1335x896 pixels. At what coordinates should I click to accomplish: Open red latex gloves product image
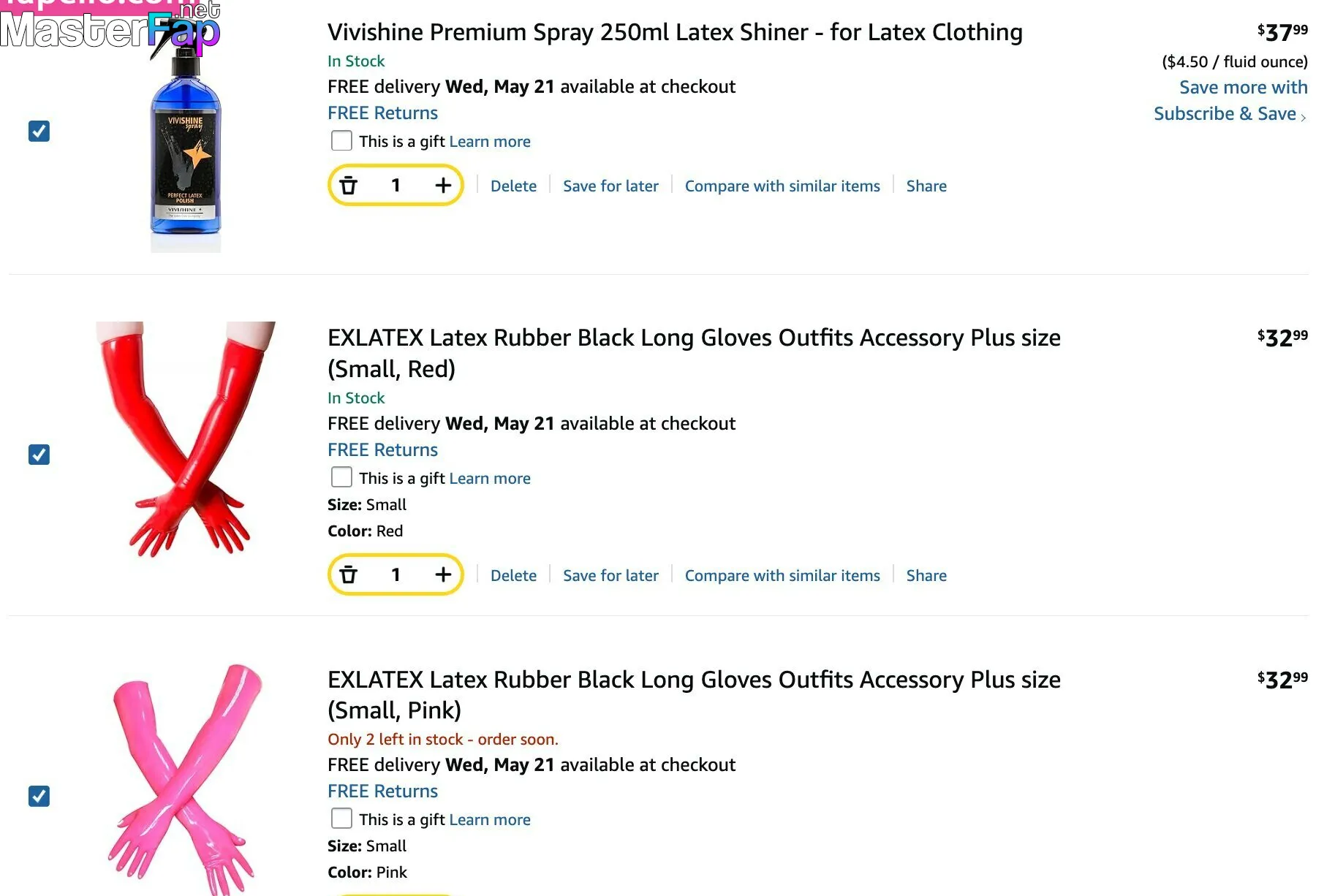pos(186,438)
